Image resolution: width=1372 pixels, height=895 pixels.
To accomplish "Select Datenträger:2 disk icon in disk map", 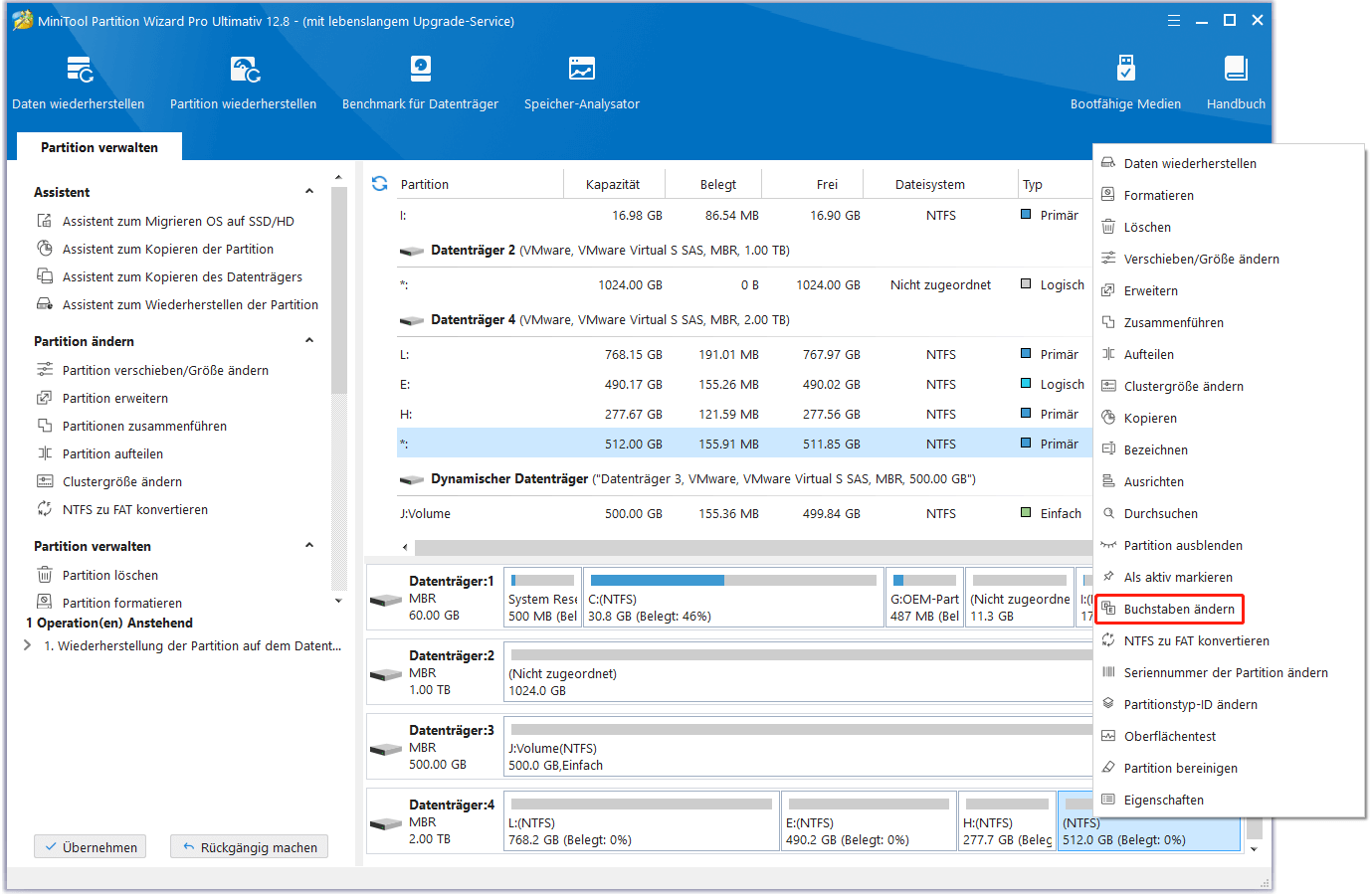I will (x=386, y=674).
